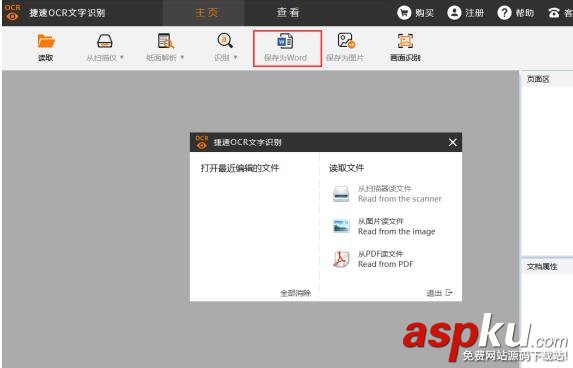573x368 pixels.
Task: Close the 捷速OCR文字识别 dialog
Action: [x=452, y=142]
